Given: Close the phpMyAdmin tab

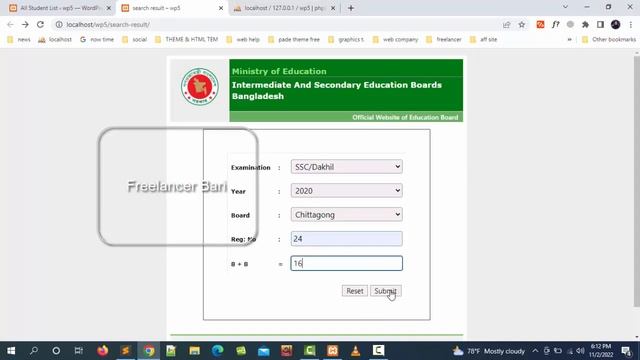Looking at the screenshot, I should (333, 8).
